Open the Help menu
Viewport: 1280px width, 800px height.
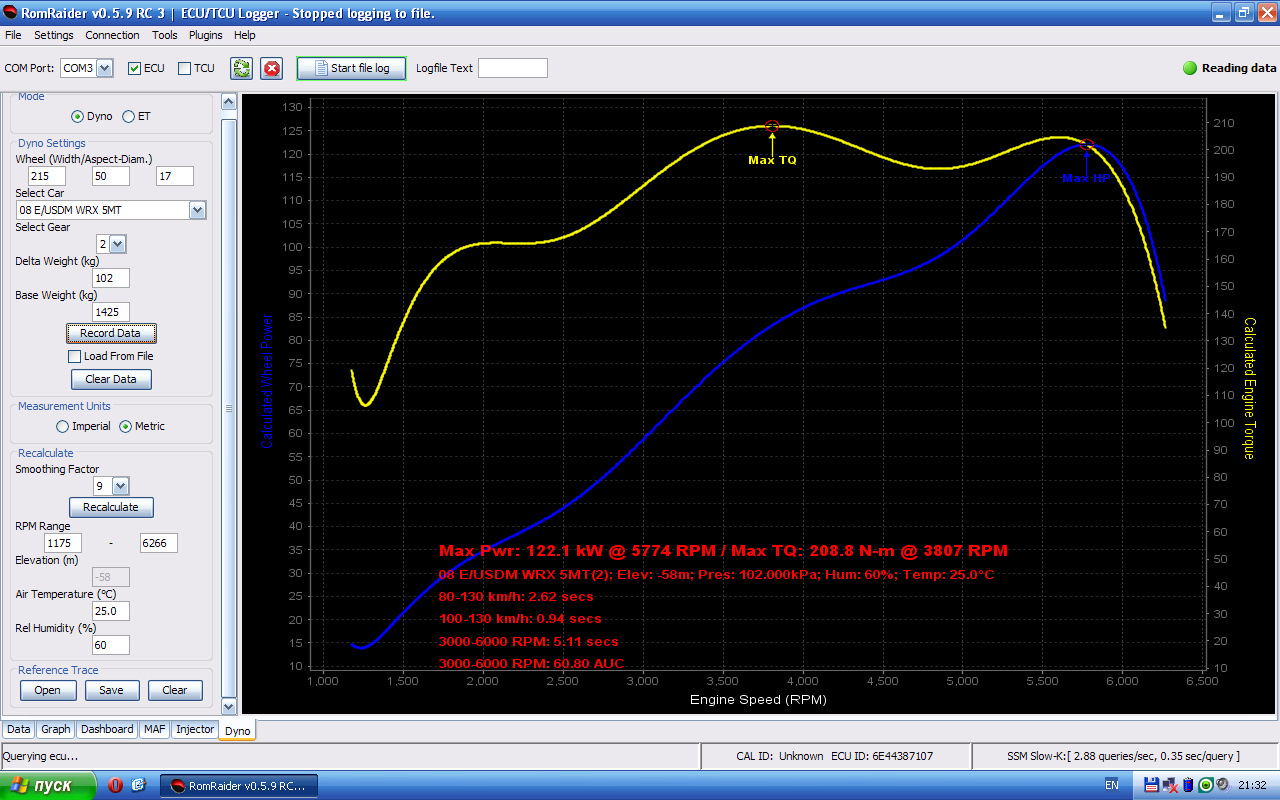tap(245, 35)
